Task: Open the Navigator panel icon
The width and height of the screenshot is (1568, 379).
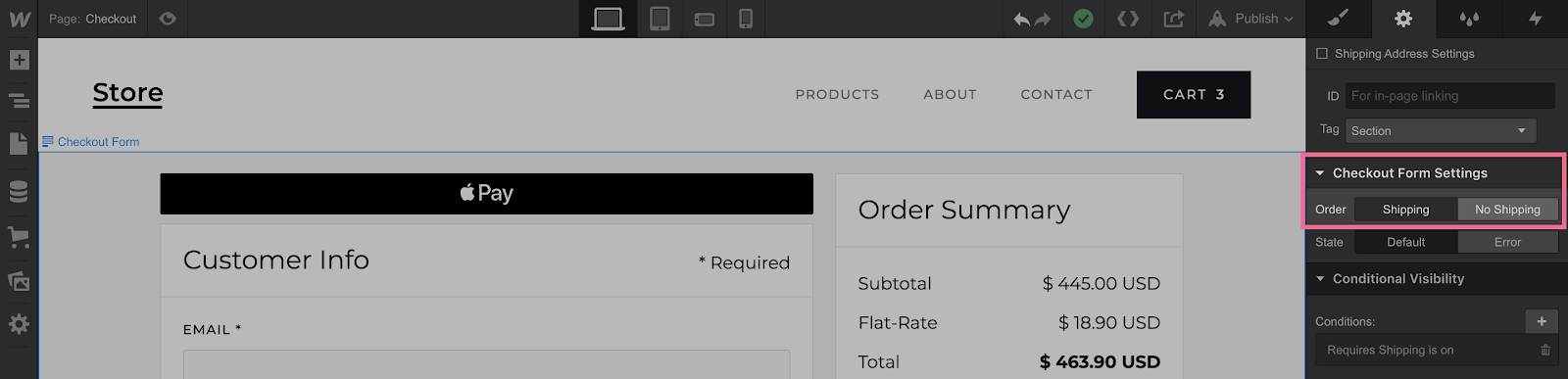Action: click(x=19, y=101)
